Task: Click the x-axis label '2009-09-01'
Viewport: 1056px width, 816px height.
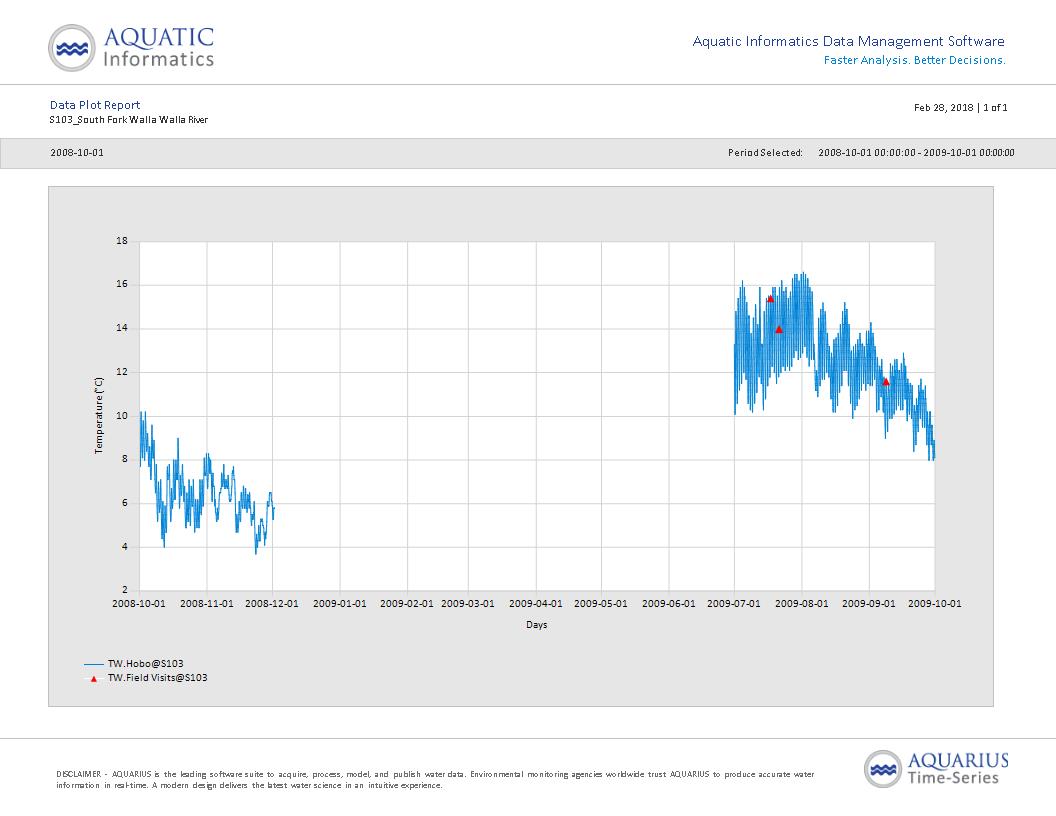Action: [x=869, y=604]
